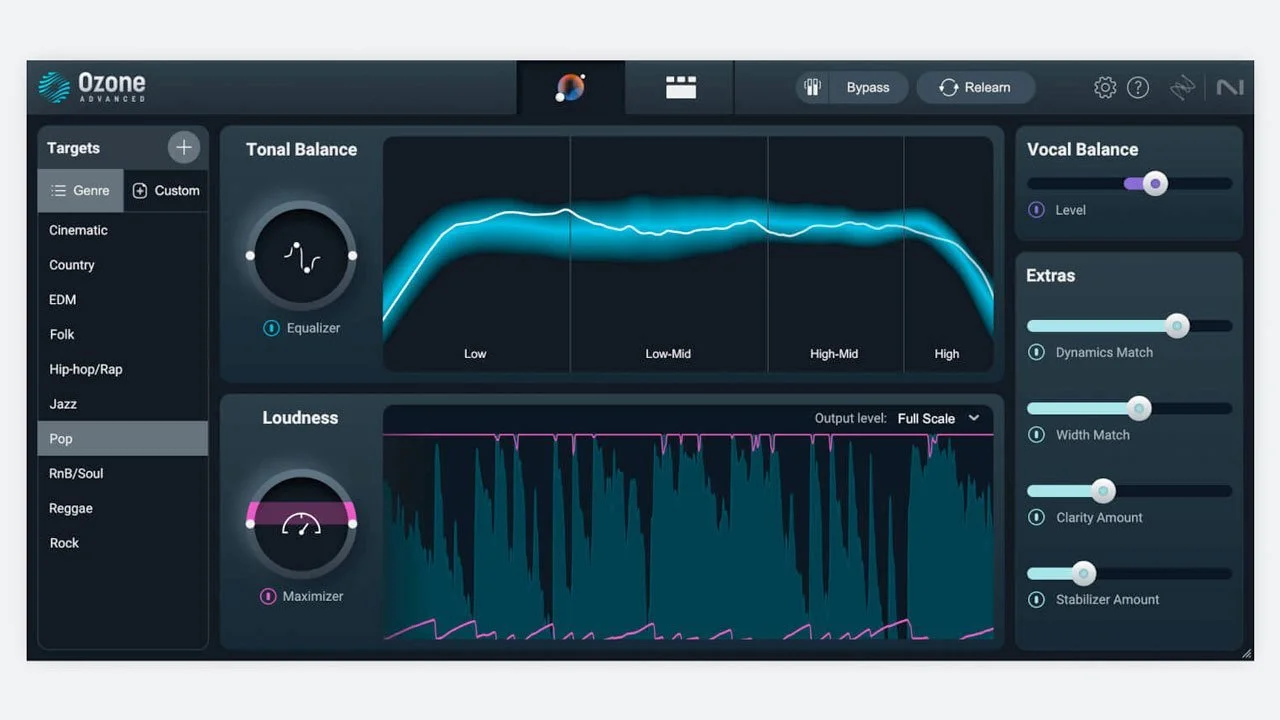Adjust the Clarity Amount slider handle

[x=1103, y=490]
